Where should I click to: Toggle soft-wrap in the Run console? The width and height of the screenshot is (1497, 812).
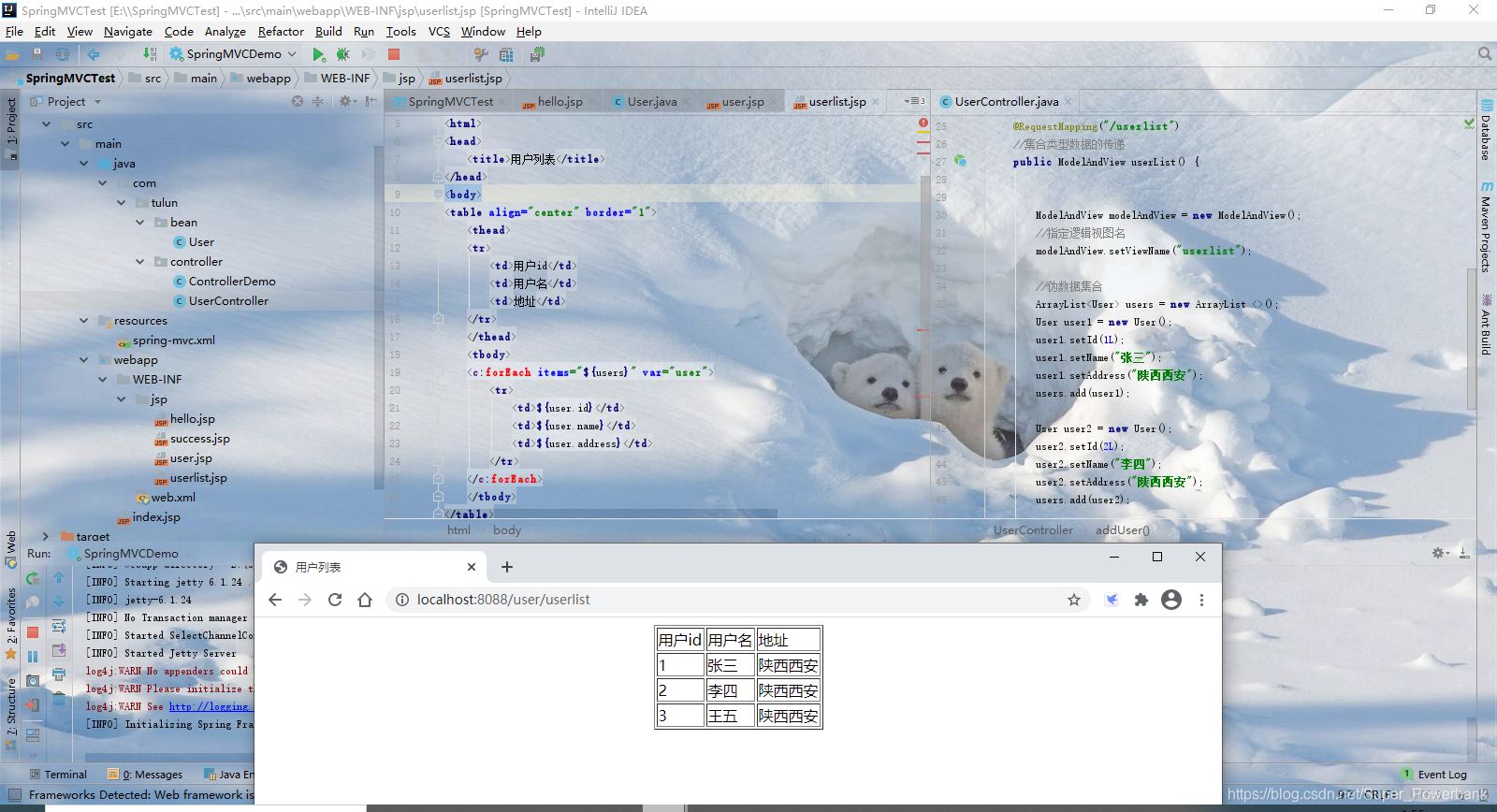(x=59, y=626)
